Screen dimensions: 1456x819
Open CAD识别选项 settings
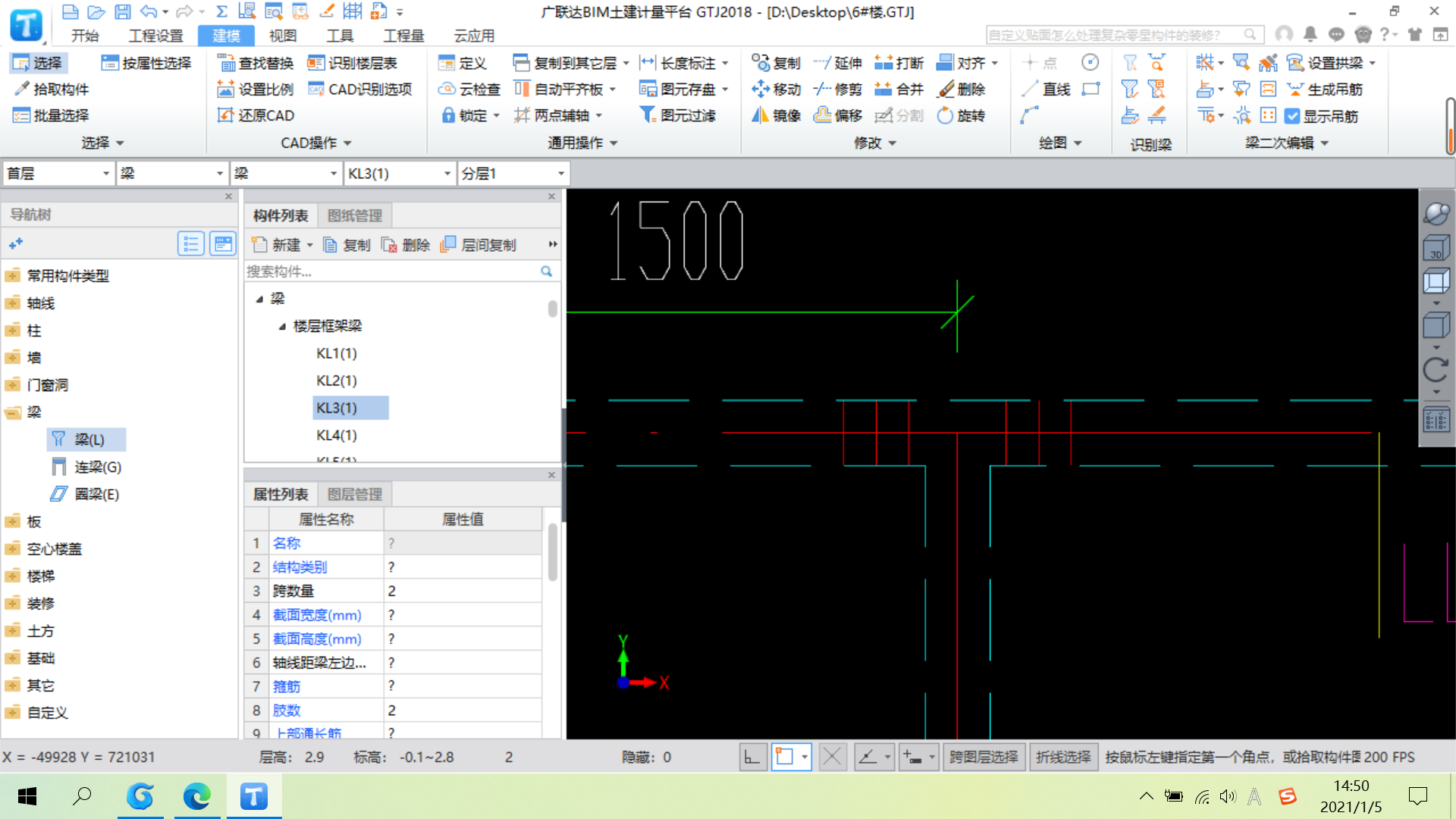pyautogui.click(x=360, y=89)
